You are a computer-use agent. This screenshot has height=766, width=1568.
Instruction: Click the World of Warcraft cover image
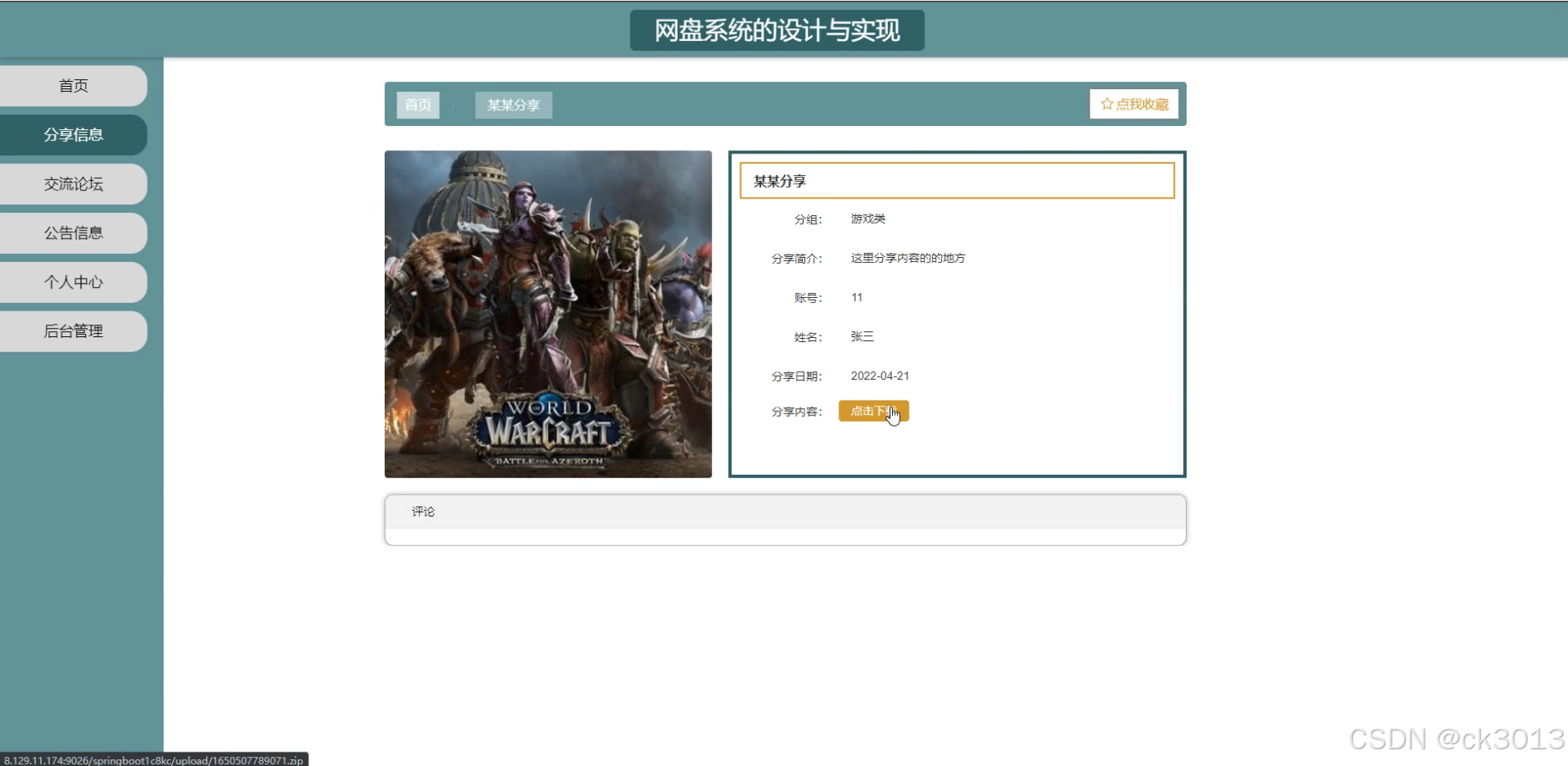pyautogui.click(x=548, y=315)
